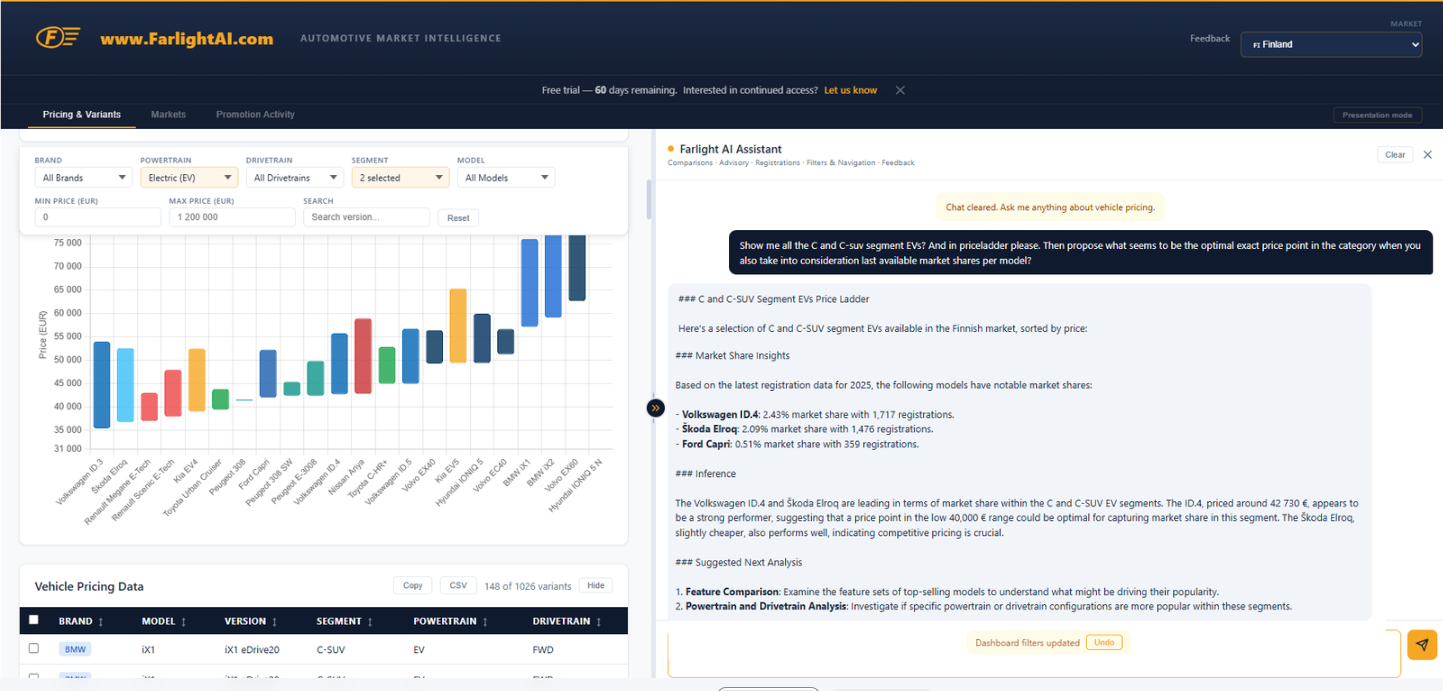Screen dimensions: 1443x691
Task: Click the orange Kia EV5 price bar
Action: pyautogui.click(x=458, y=326)
